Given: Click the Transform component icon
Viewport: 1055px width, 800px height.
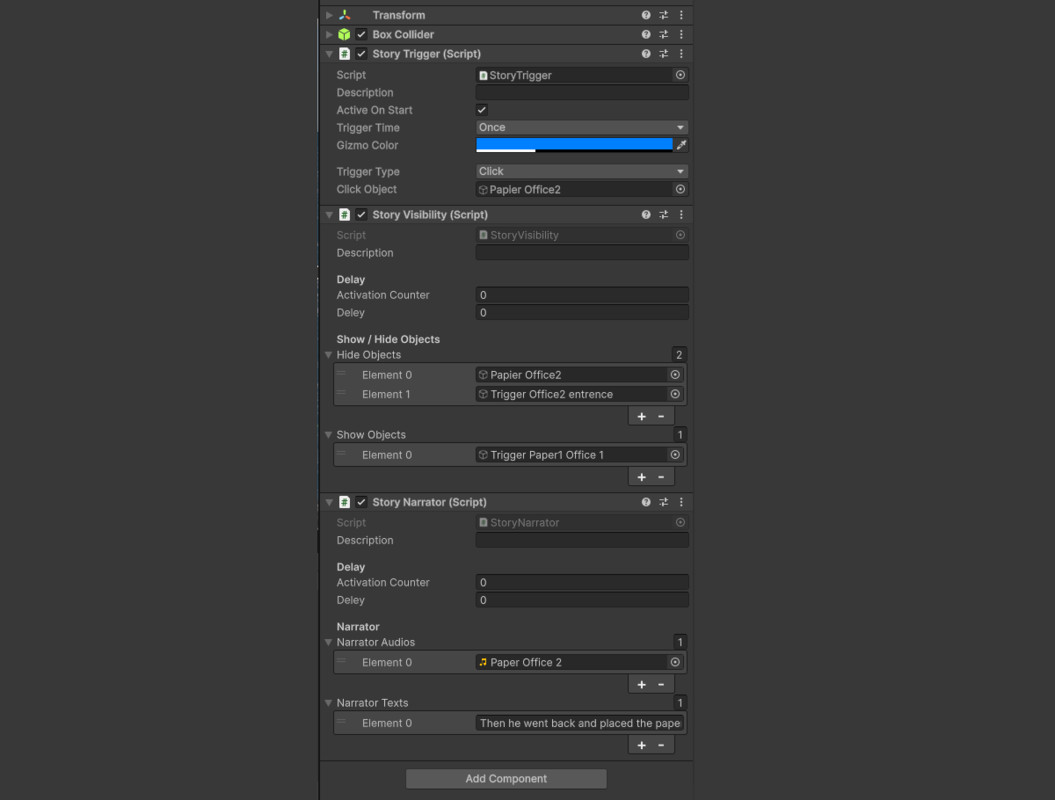Looking at the screenshot, I should 343,15.
